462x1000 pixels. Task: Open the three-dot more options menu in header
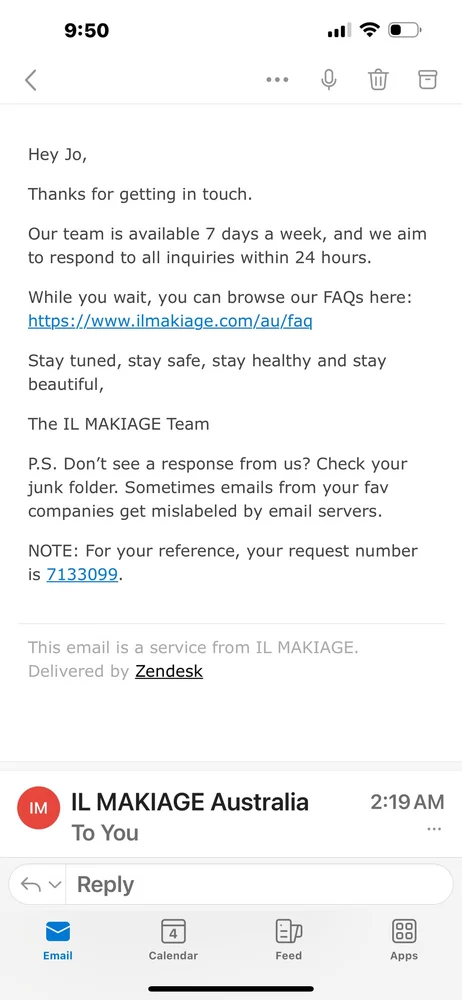277,80
